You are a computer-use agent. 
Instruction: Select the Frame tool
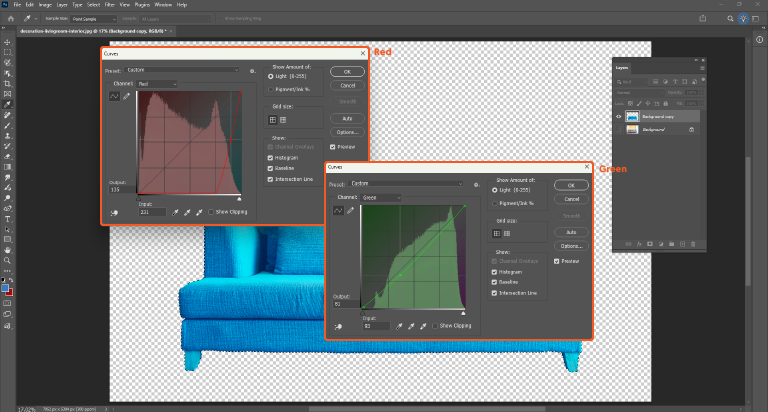(x=7, y=94)
